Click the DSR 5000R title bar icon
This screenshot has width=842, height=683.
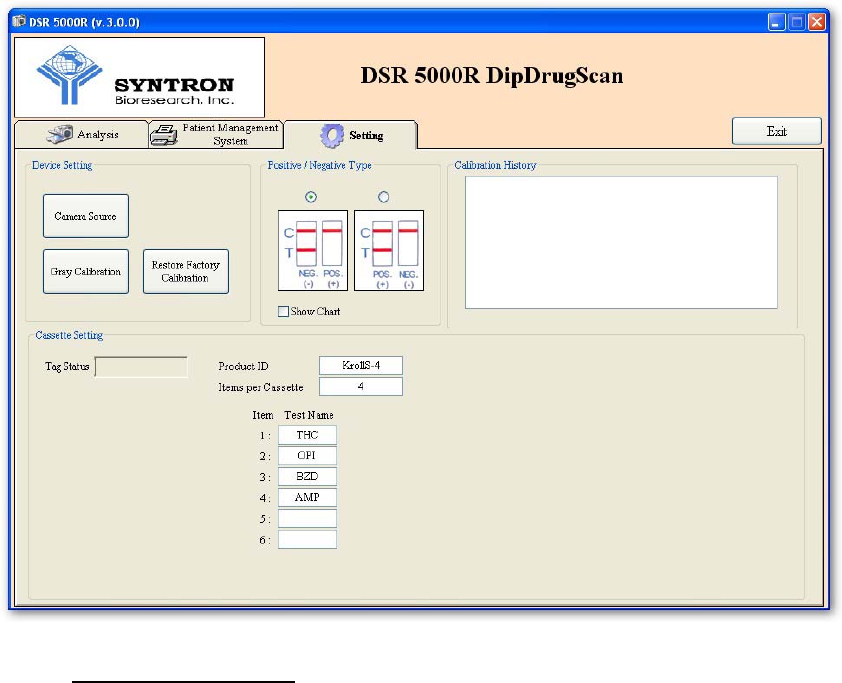[x=19, y=21]
